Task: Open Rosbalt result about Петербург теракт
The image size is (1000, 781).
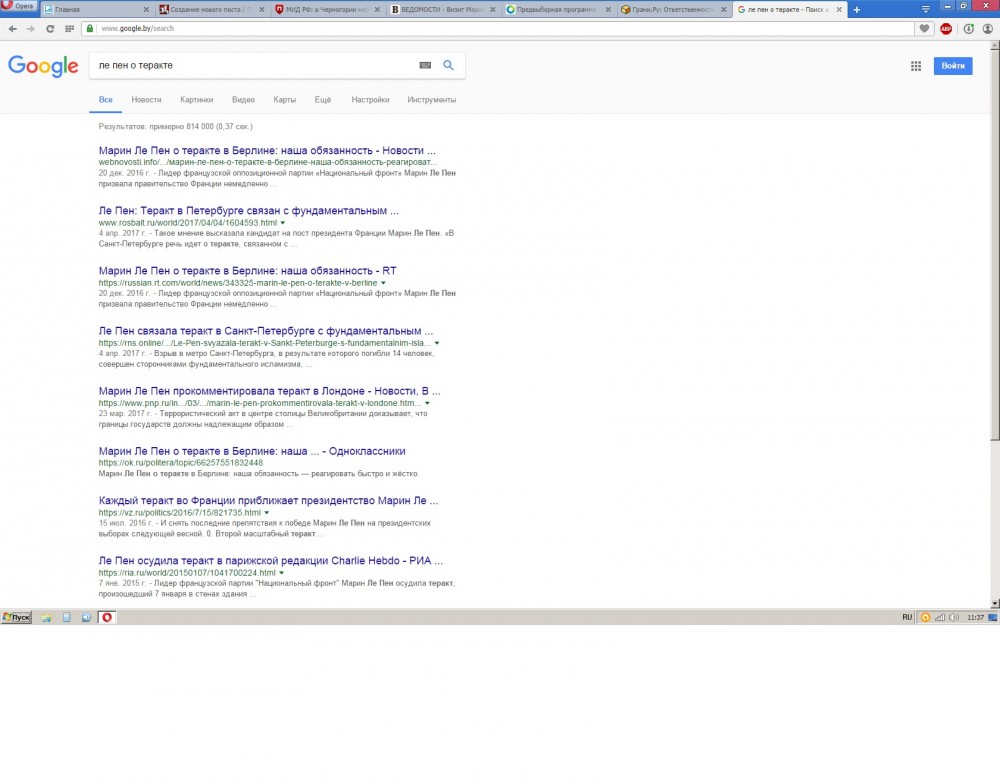Action: (249, 210)
